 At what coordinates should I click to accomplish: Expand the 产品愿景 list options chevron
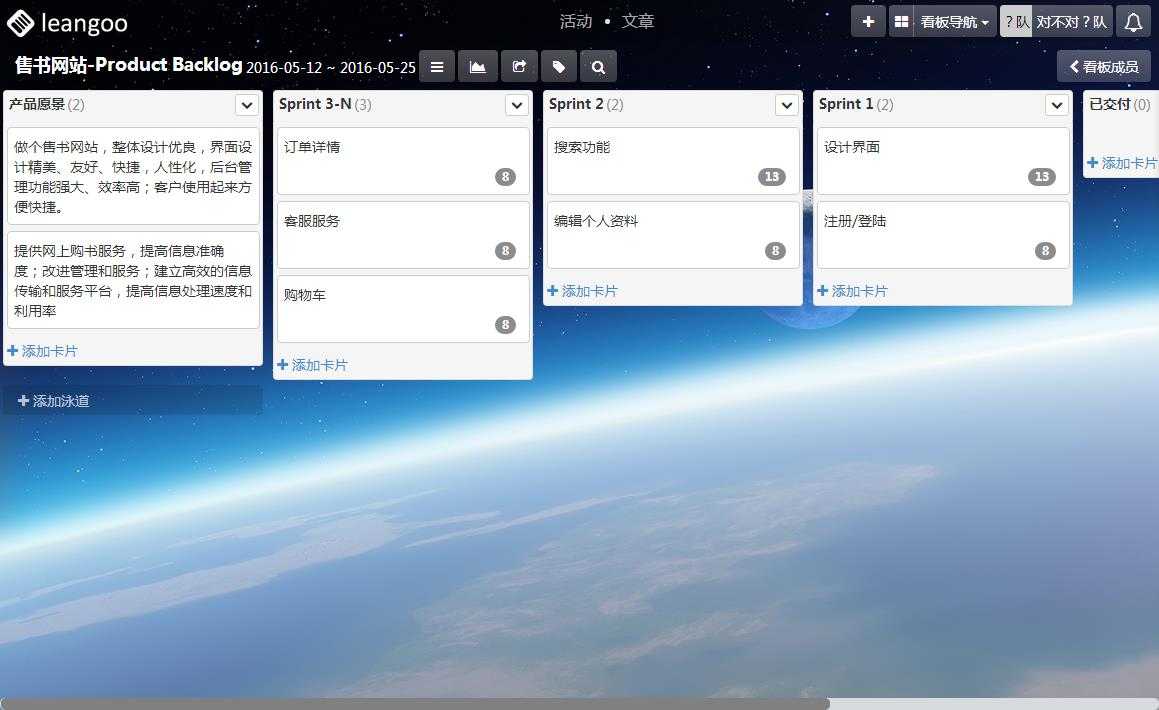coord(247,105)
